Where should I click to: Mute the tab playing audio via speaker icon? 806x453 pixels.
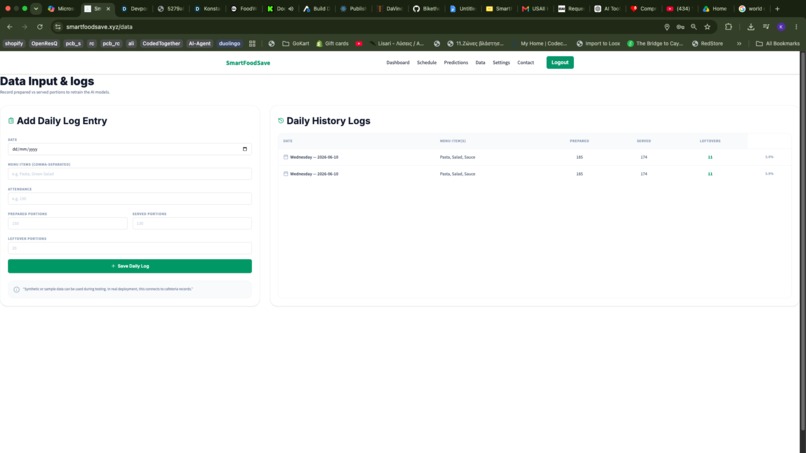pyautogui.click(x=291, y=9)
